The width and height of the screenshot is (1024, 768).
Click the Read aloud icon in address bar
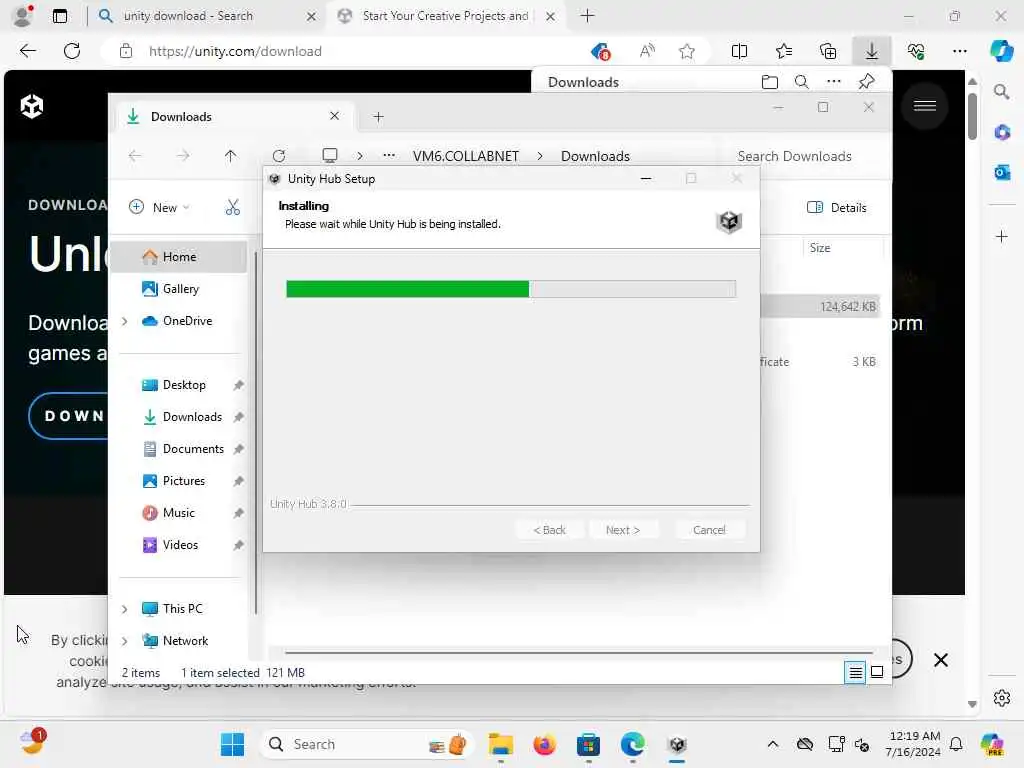click(x=647, y=51)
